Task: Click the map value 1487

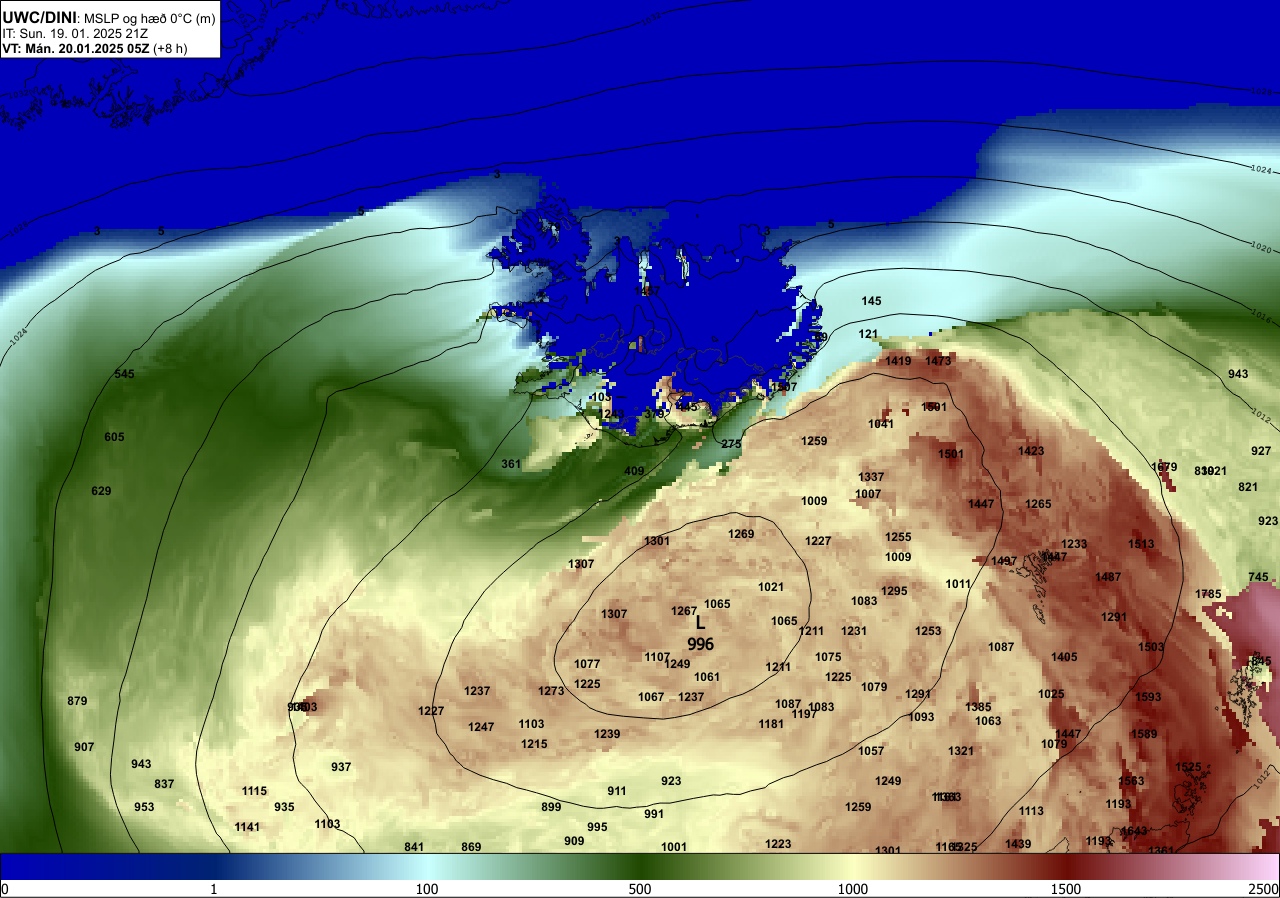Action: pos(1108,577)
